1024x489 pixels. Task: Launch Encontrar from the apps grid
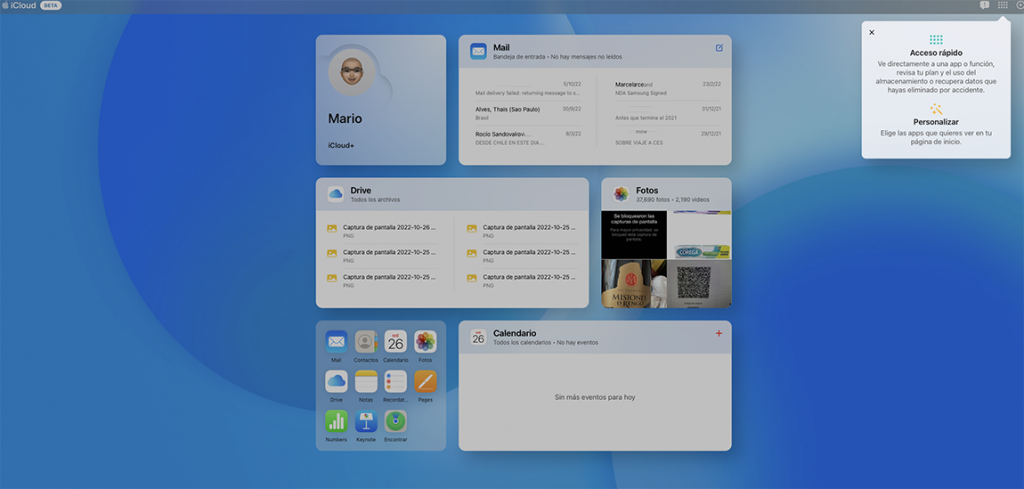[396, 421]
